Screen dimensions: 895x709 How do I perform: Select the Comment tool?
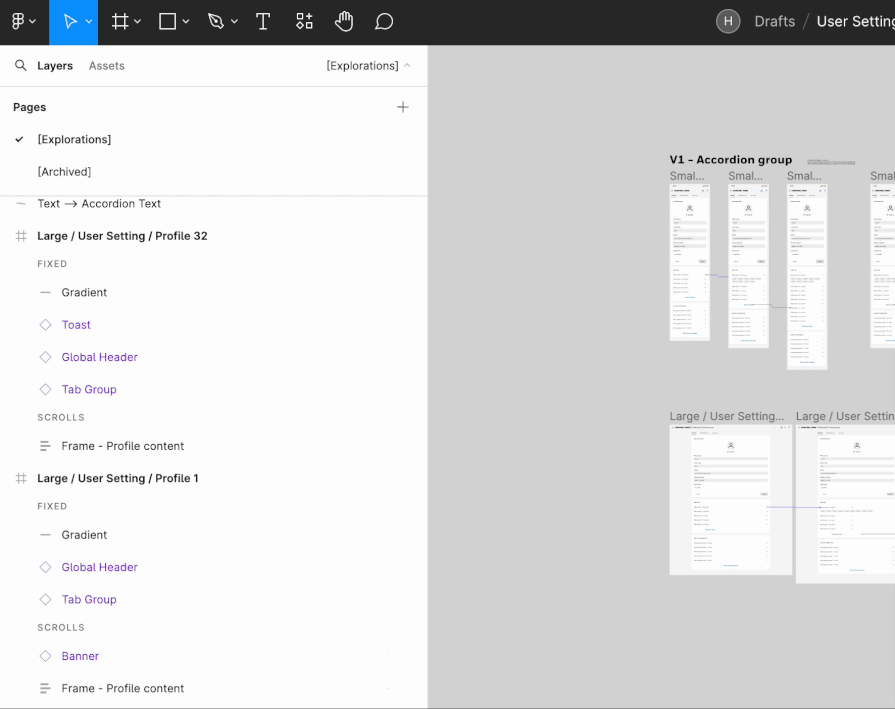click(384, 22)
